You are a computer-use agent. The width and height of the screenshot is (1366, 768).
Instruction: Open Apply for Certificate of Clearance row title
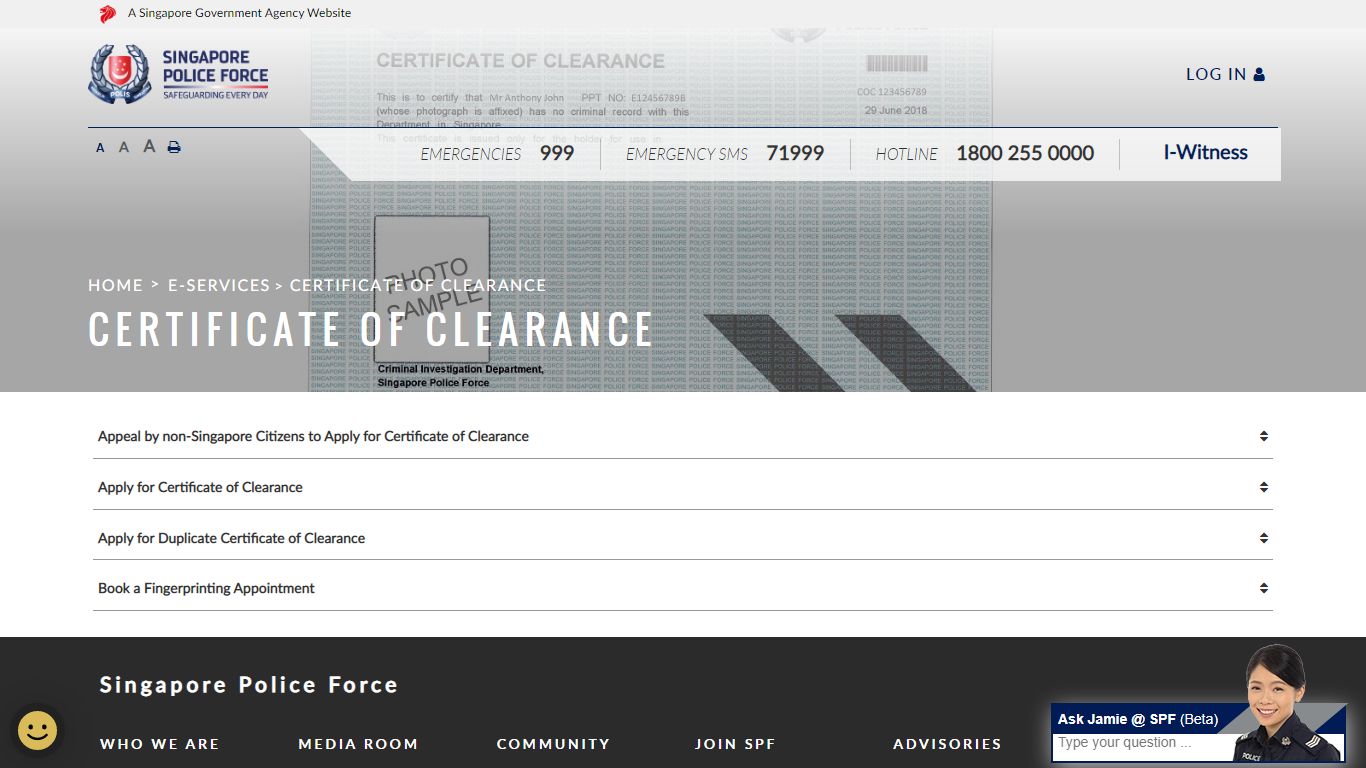click(x=200, y=487)
